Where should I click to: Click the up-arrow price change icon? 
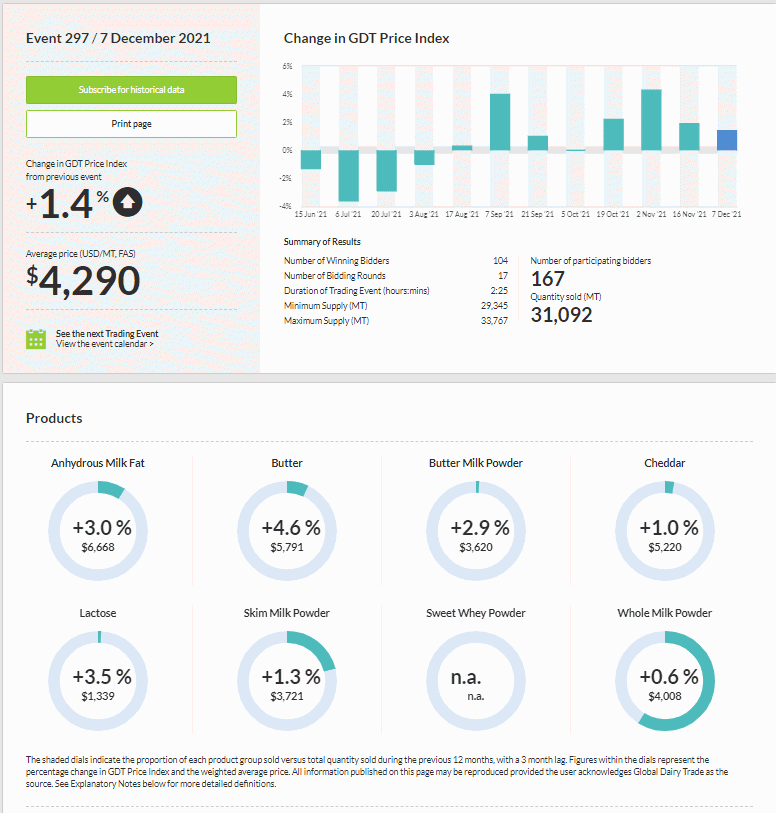[128, 202]
